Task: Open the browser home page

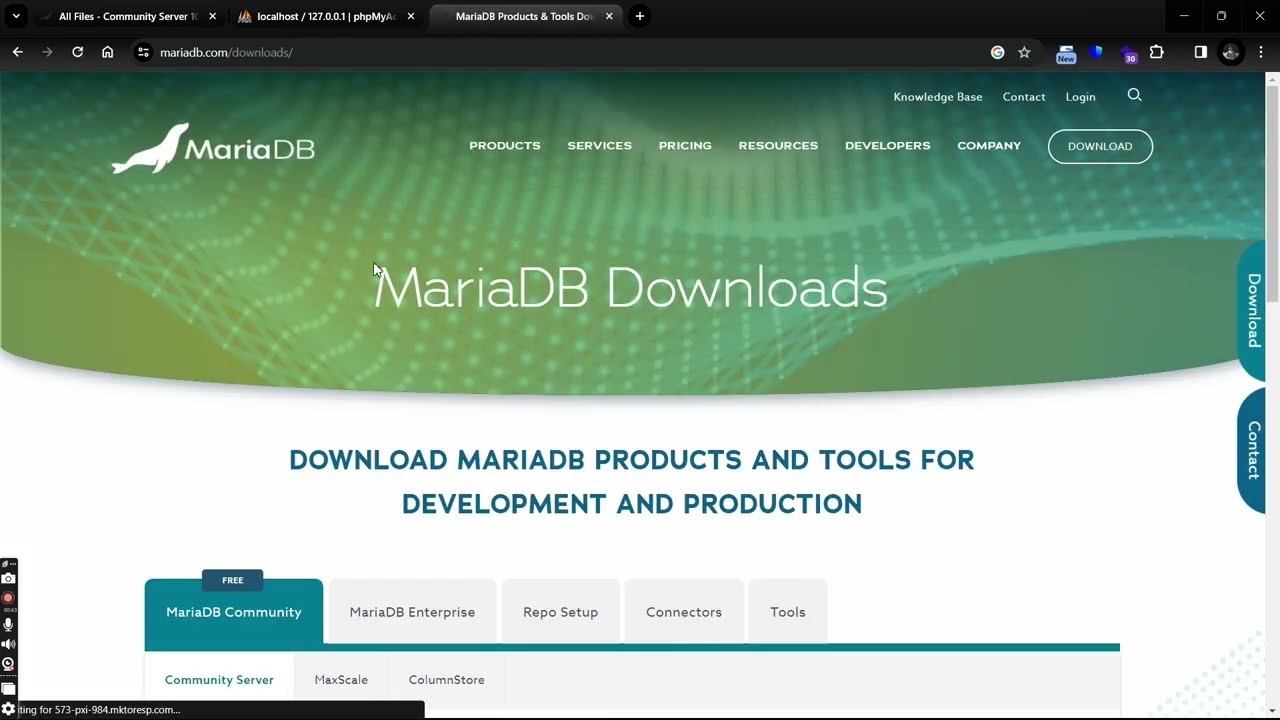Action: point(108,52)
